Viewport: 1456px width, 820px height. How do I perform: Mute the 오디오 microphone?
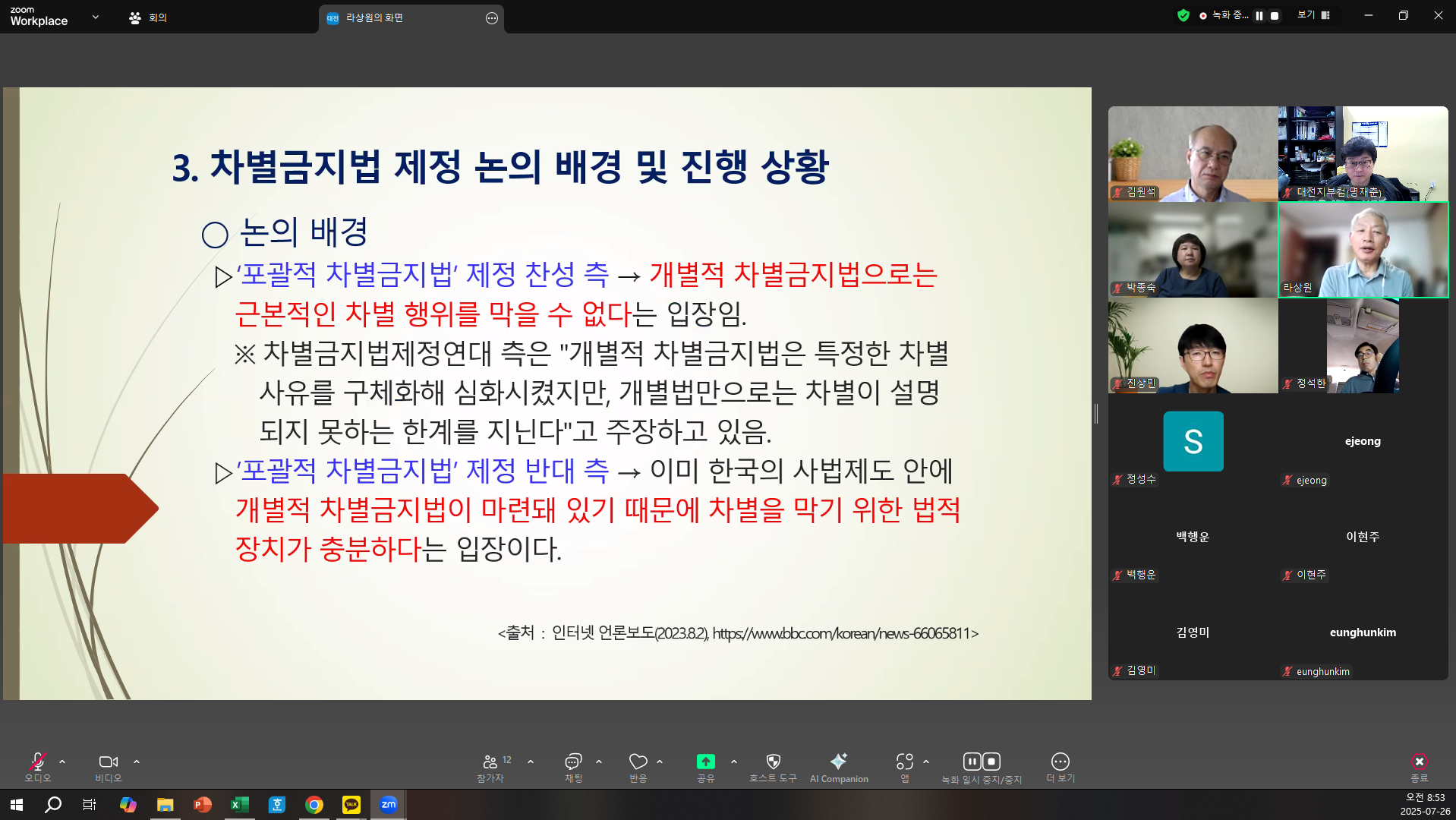pos(37,762)
